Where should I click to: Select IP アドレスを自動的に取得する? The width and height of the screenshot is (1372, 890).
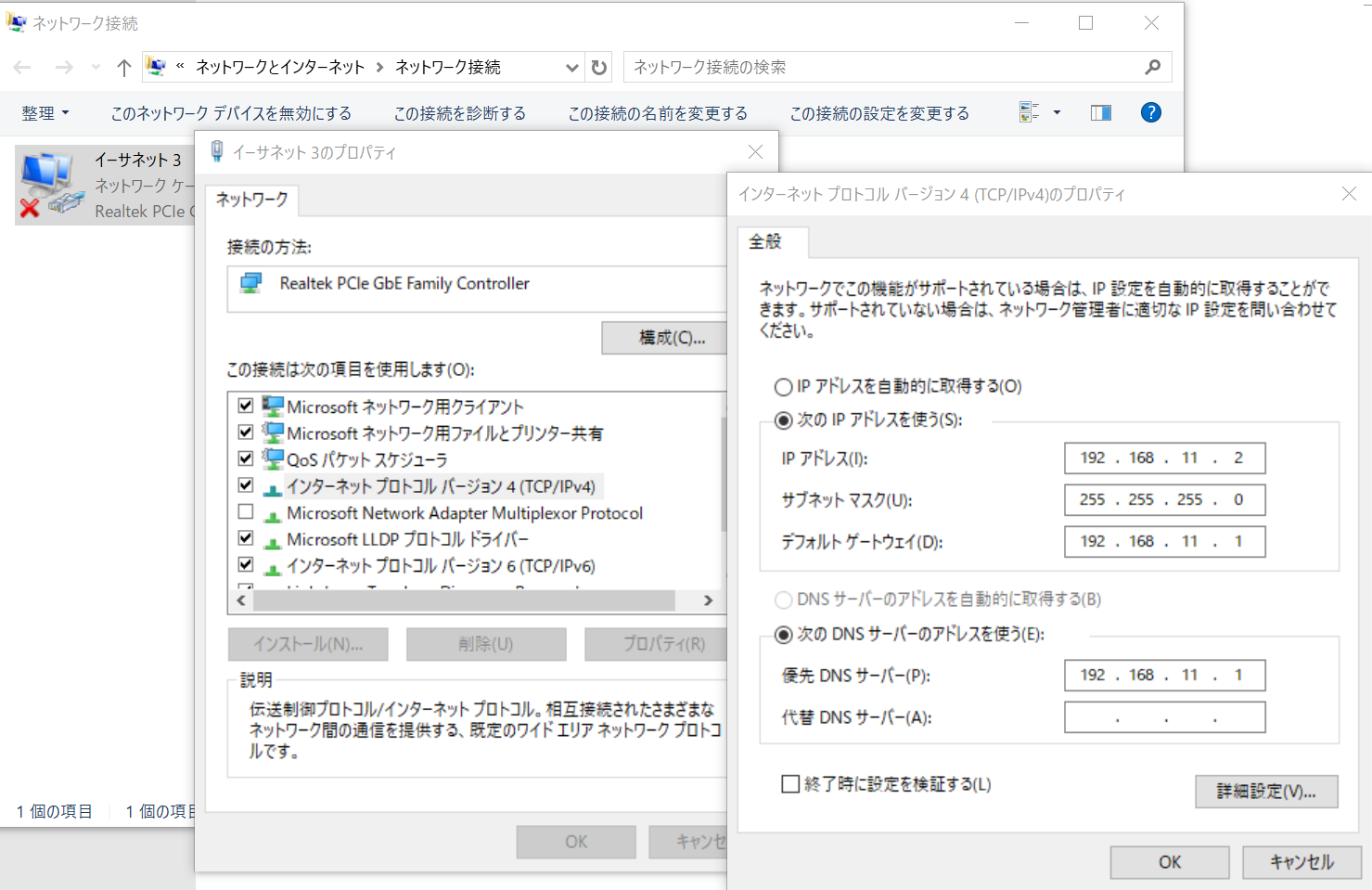[784, 386]
